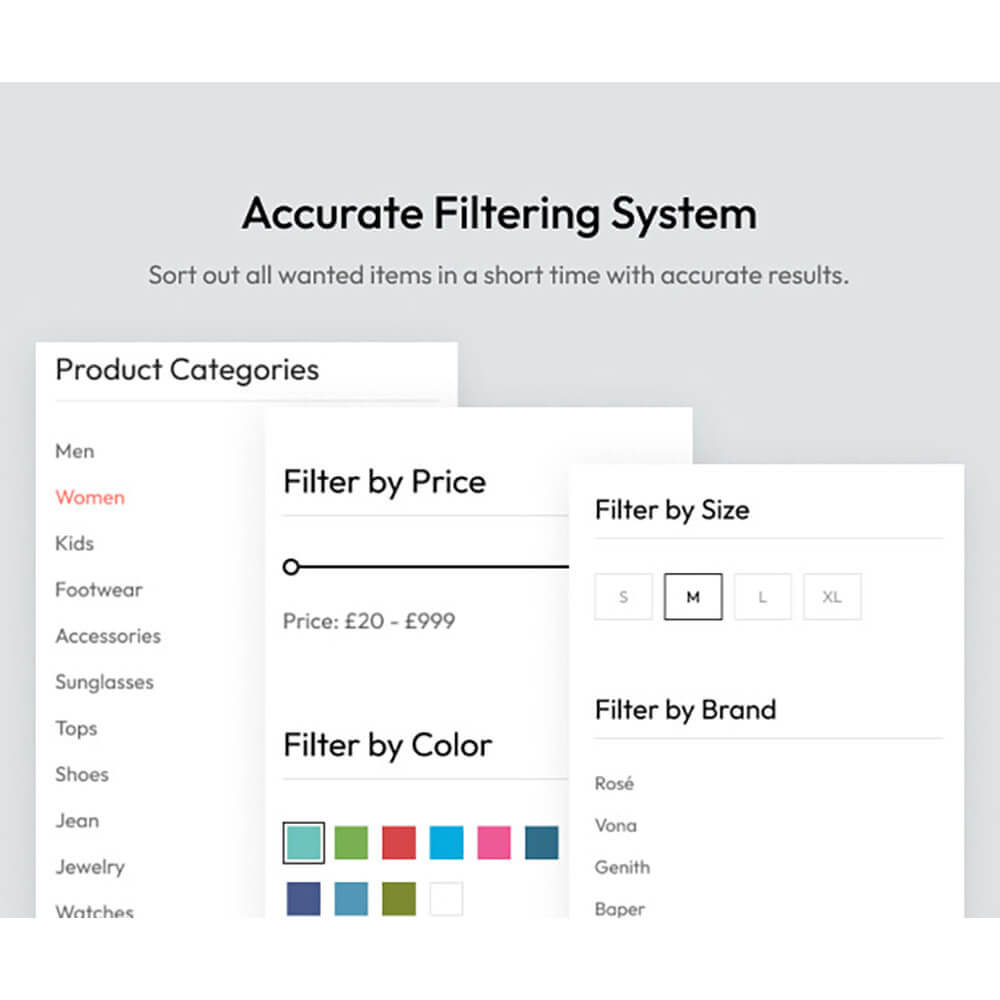Filter by the Genith brand

click(622, 867)
